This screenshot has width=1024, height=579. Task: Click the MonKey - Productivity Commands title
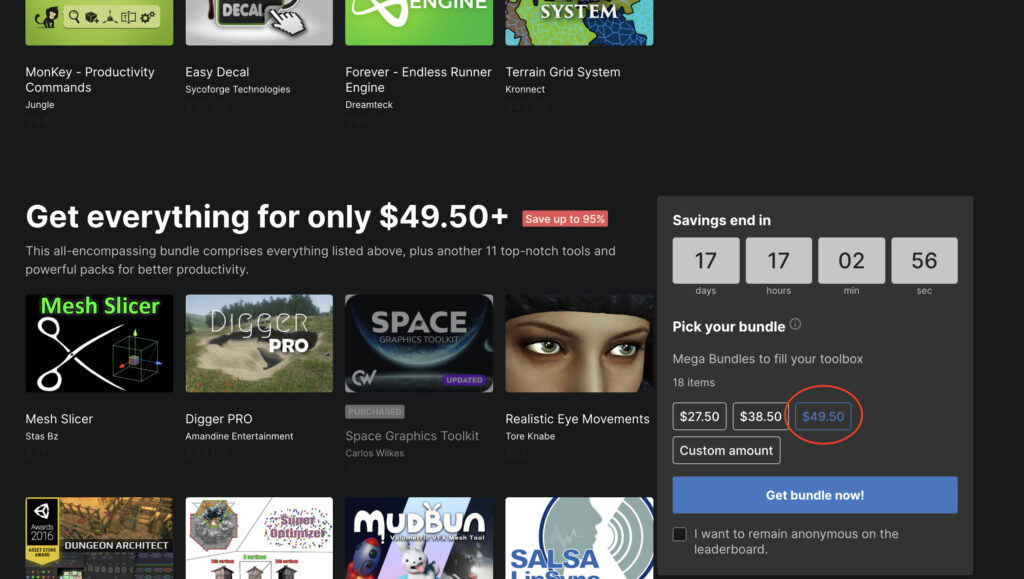tap(90, 80)
